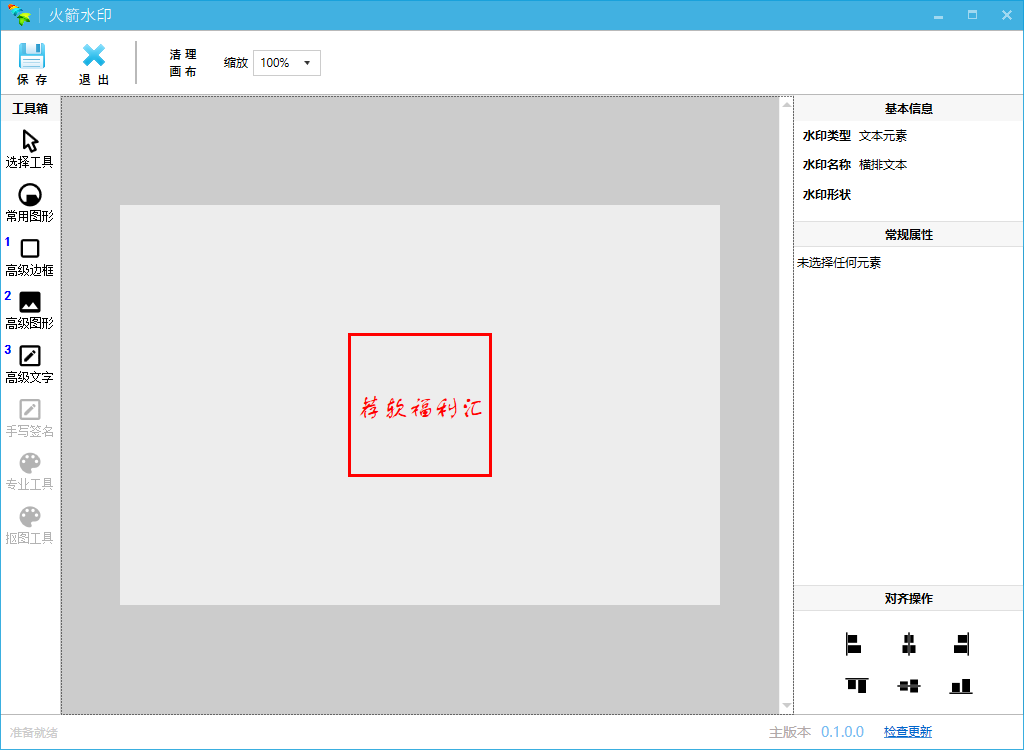This screenshot has width=1024, height=750.
Task: Click the canvas scrollbar down arrow
Action: [x=786, y=706]
